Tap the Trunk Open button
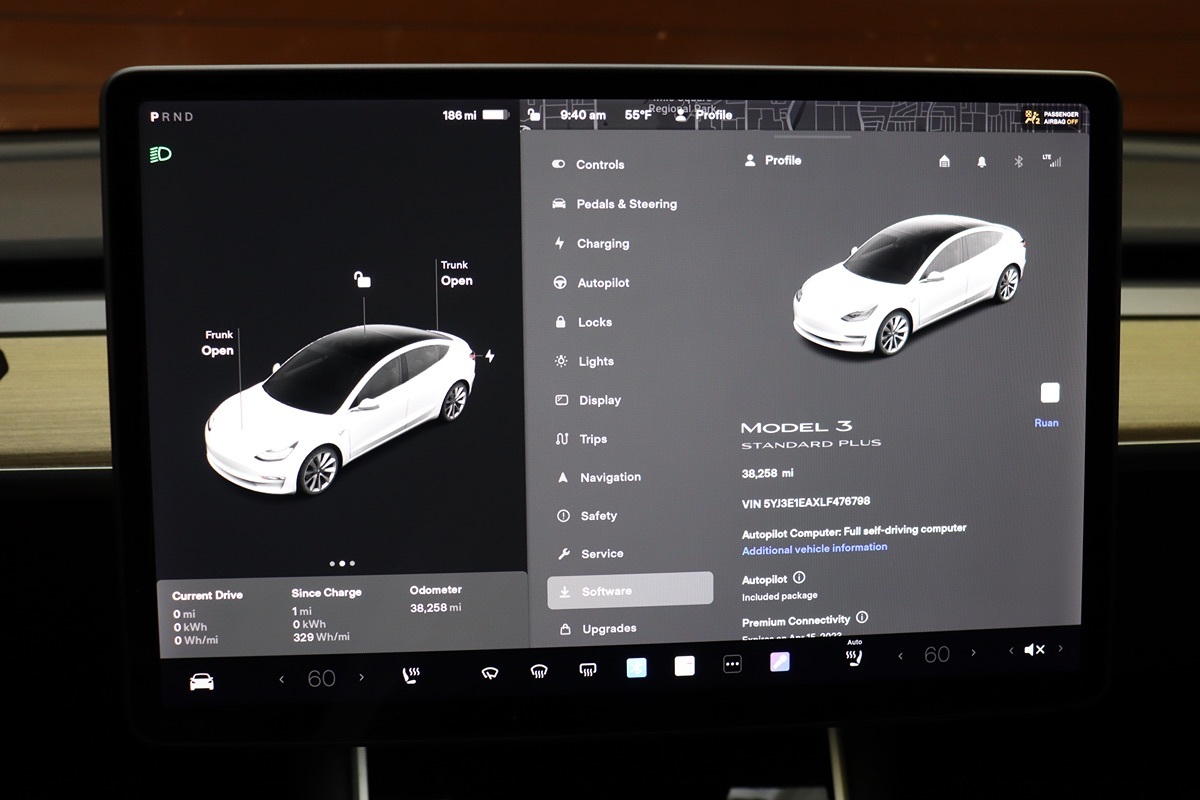Image resolution: width=1200 pixels, height=800 pixels. (x=456, y=274)
